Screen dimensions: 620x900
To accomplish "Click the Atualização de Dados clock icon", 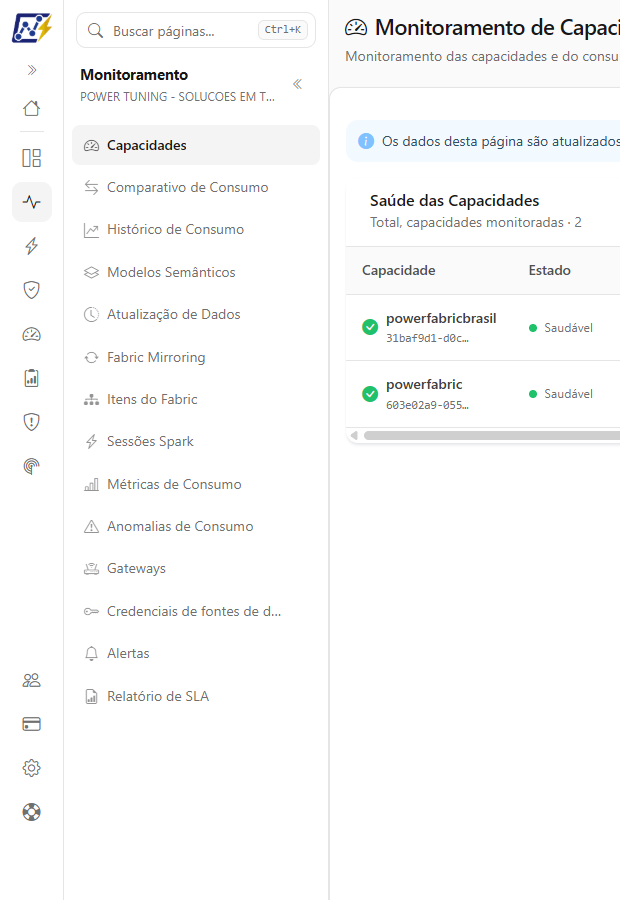I will [x=91, y=315].
